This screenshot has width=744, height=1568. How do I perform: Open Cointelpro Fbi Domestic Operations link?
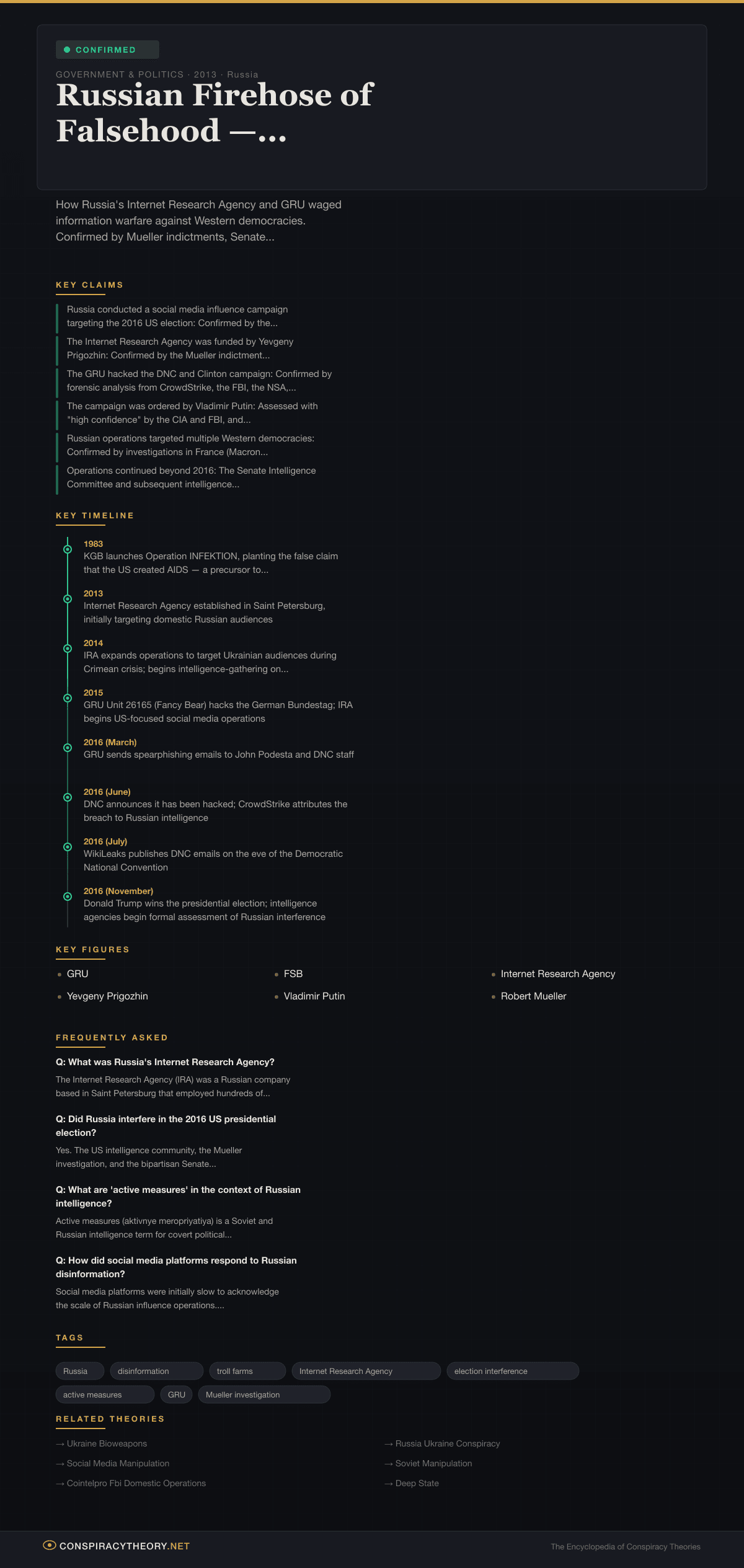pyautogui.click(x=136, y=1483)
